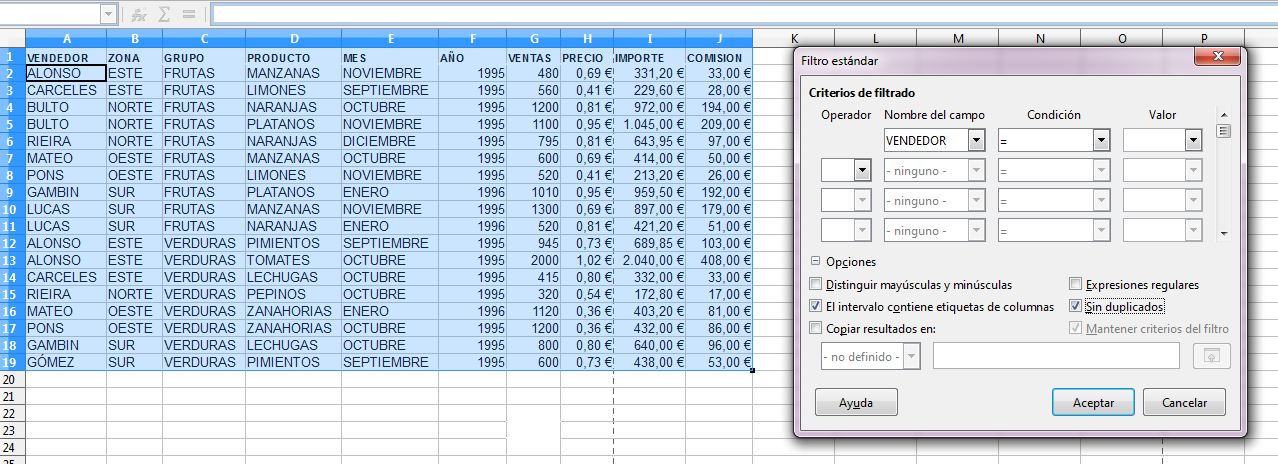Click the PRECIO header cell

coord(586,57)
